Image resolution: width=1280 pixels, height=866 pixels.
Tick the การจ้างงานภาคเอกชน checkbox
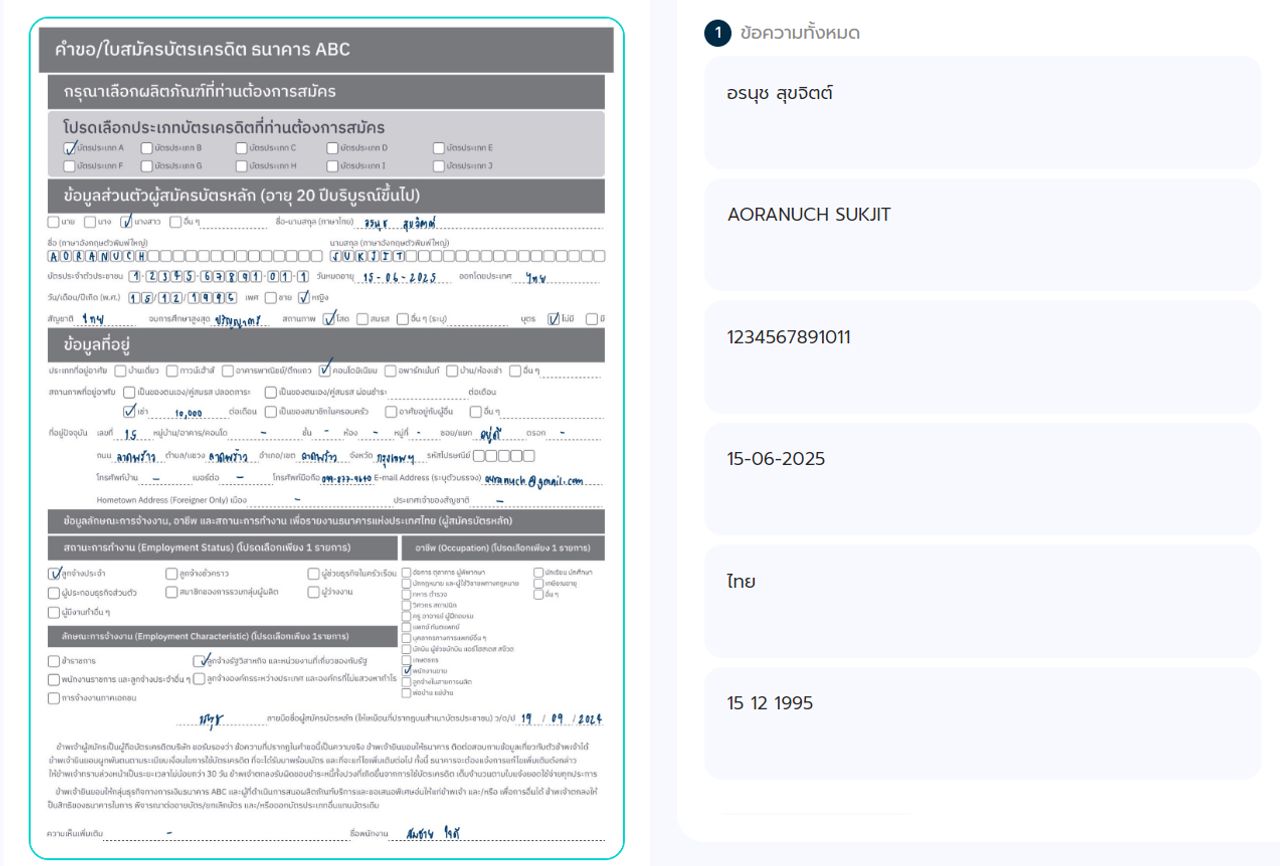[x=54, y=698]
